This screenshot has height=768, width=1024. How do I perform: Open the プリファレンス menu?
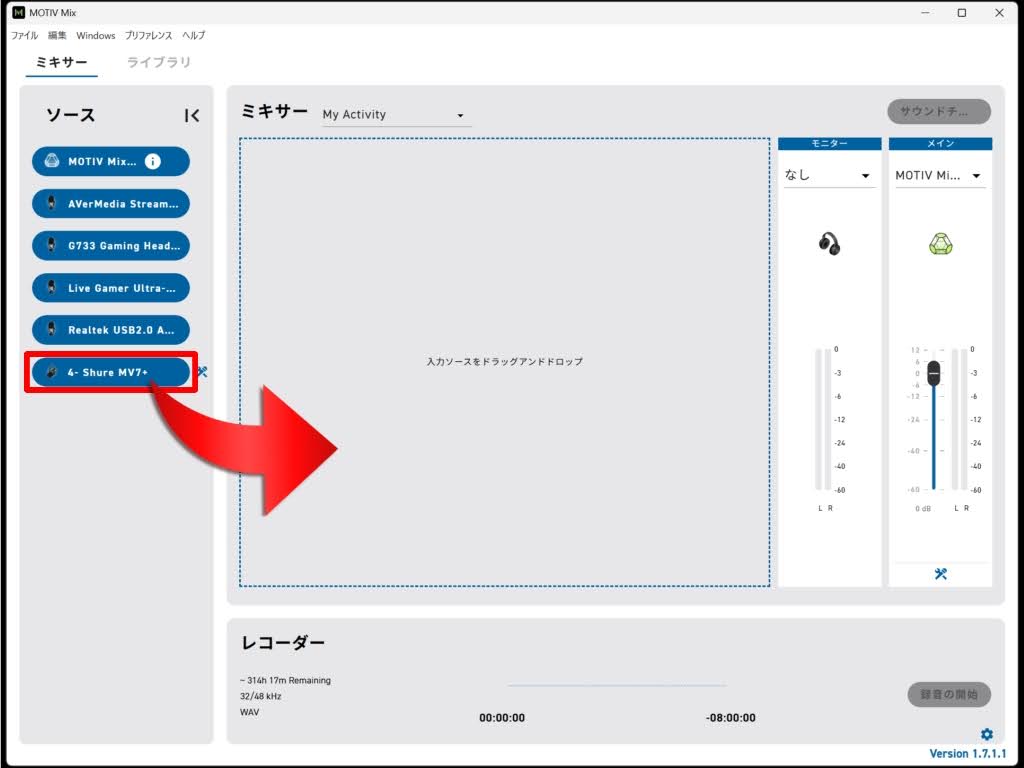pos(148,36)
